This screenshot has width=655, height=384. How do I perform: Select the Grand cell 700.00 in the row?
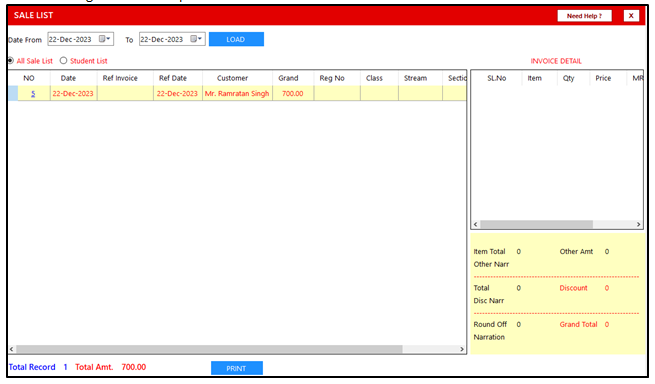(292, 94)
